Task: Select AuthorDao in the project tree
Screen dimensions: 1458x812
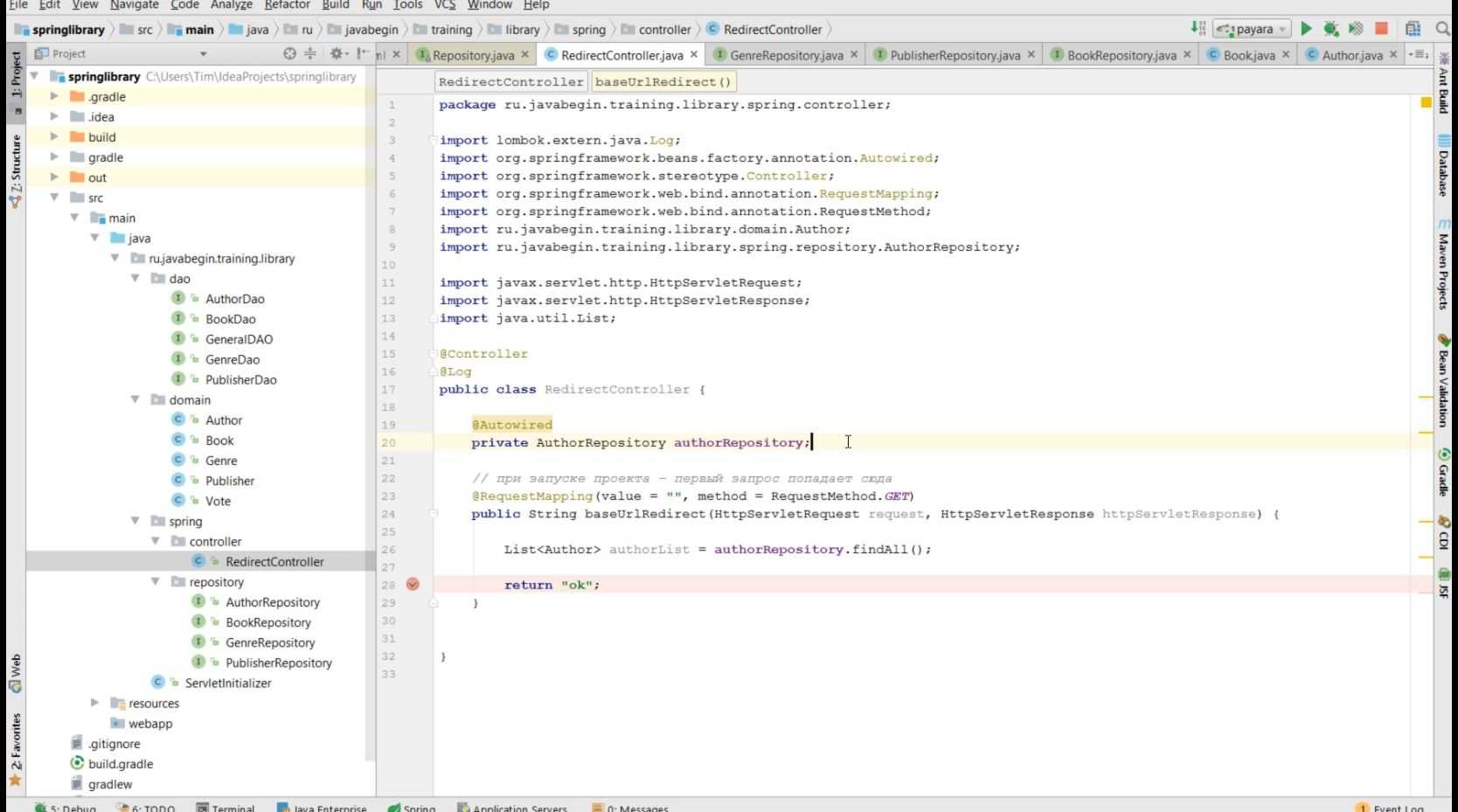Action: click(x=234, y=299)
